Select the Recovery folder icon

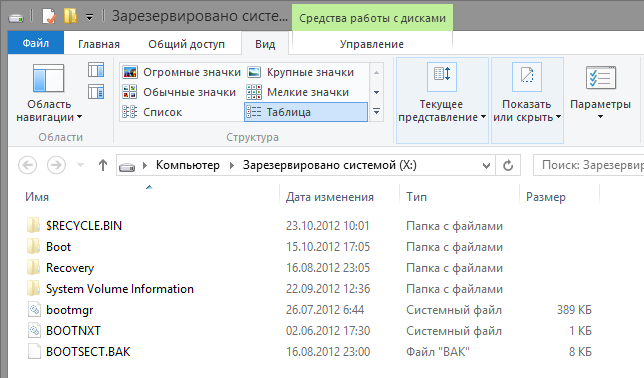coord(33,267)
